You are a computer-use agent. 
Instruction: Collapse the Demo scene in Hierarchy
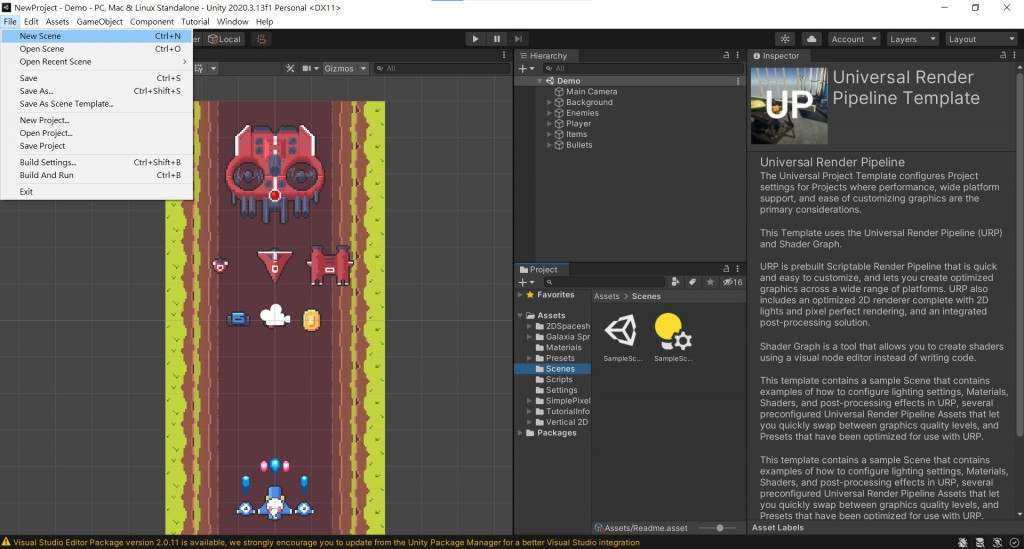point(540,81)
